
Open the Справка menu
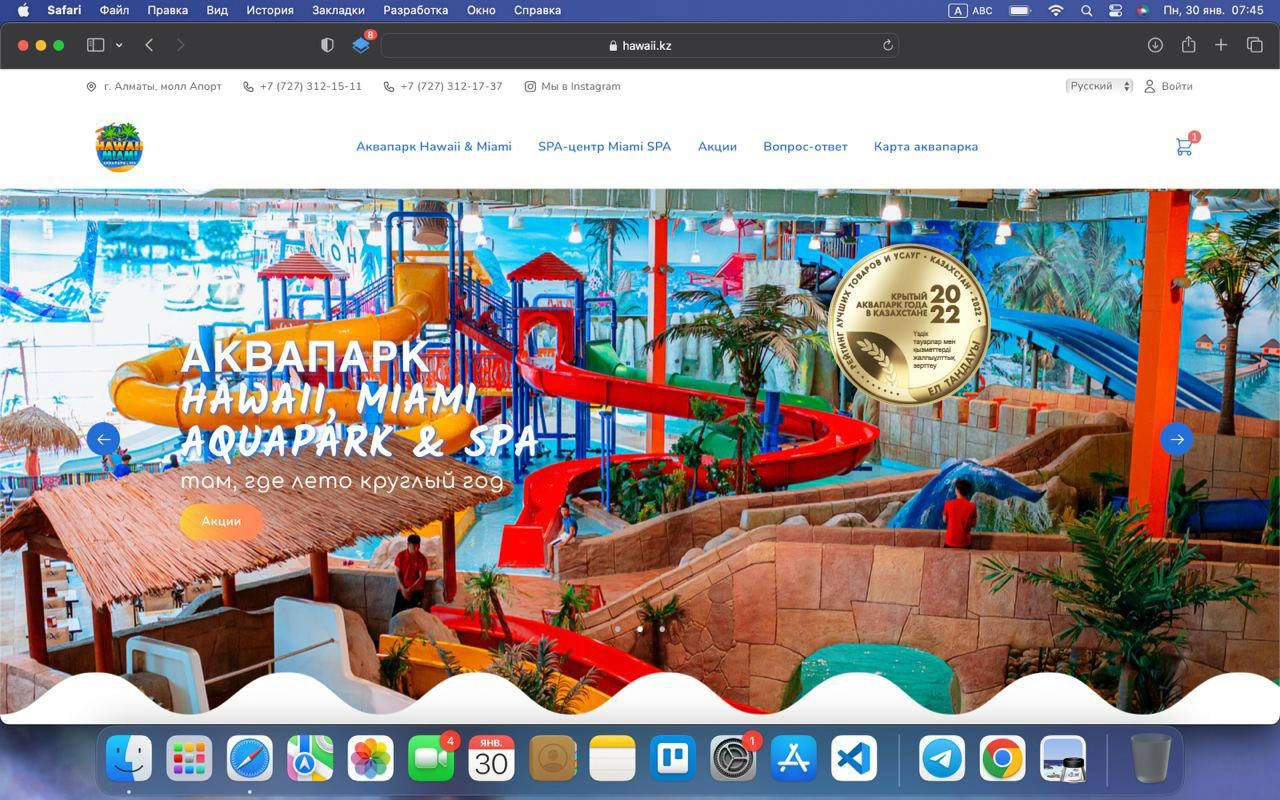537,10
